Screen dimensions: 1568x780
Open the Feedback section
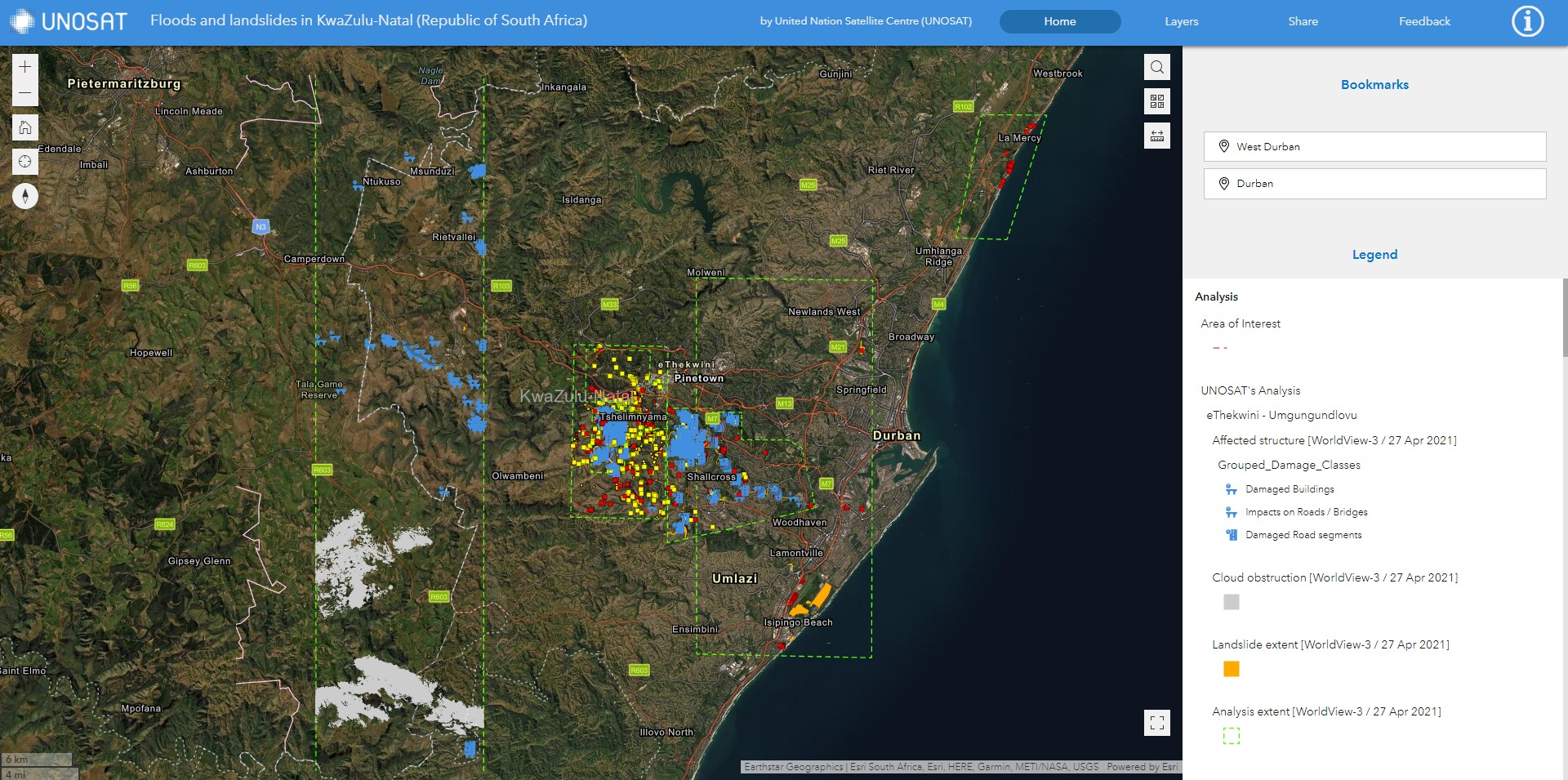click(1424, 21)
